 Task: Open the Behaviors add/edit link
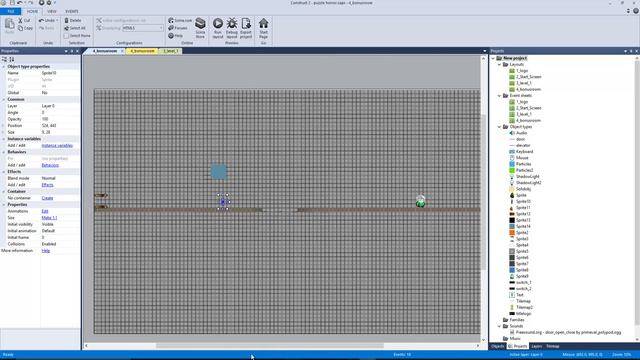pos(50,165)
